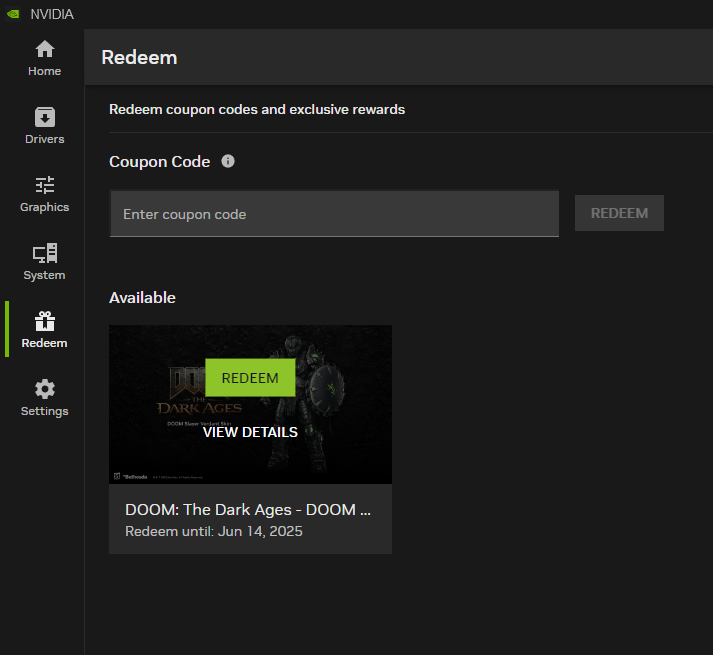
Task: Click the NVIDIA logo in title bar
Action: click(12, 14)
